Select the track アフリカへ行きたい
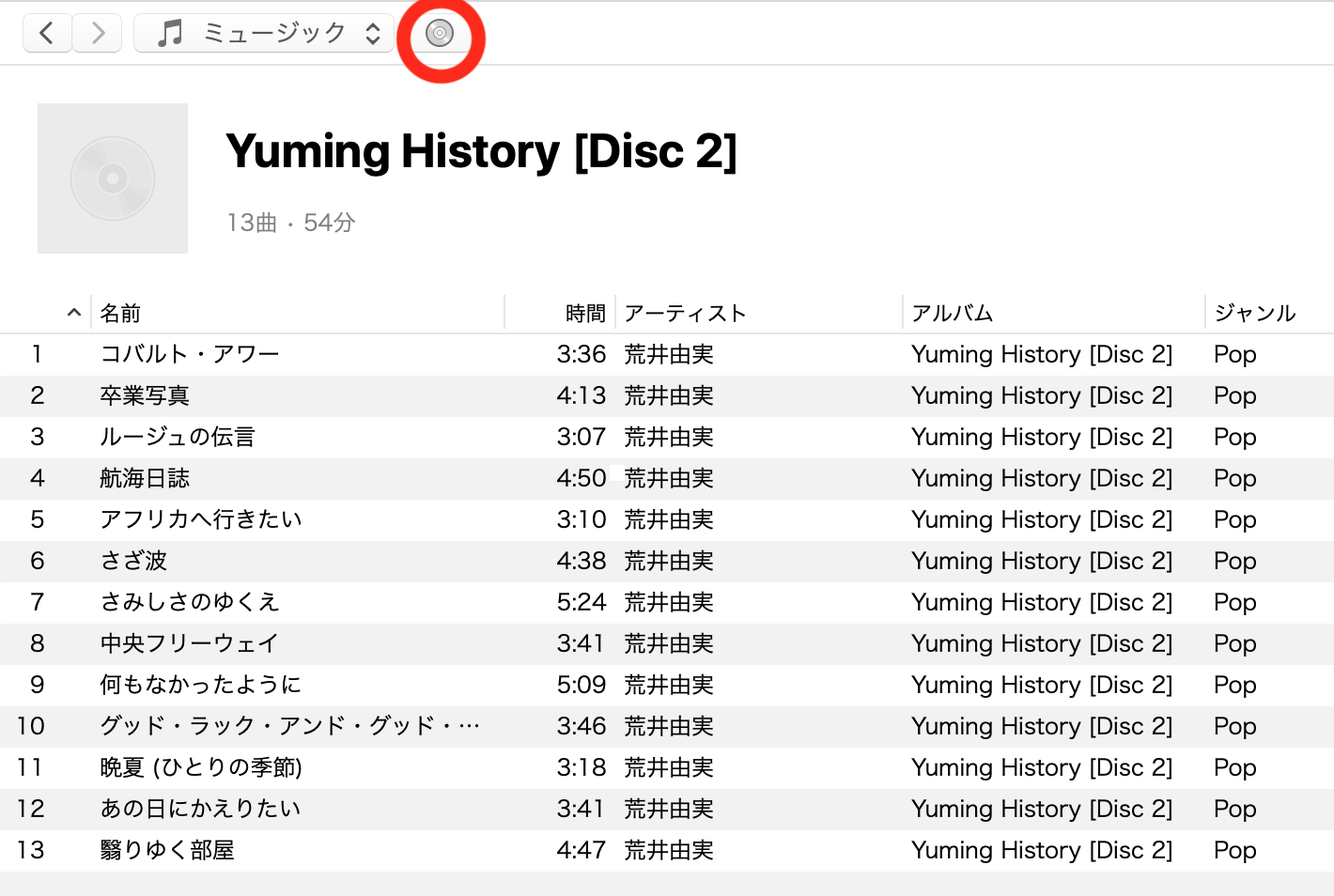Image resolution: width=1334 pixels, height=896 pixels. 201,519
